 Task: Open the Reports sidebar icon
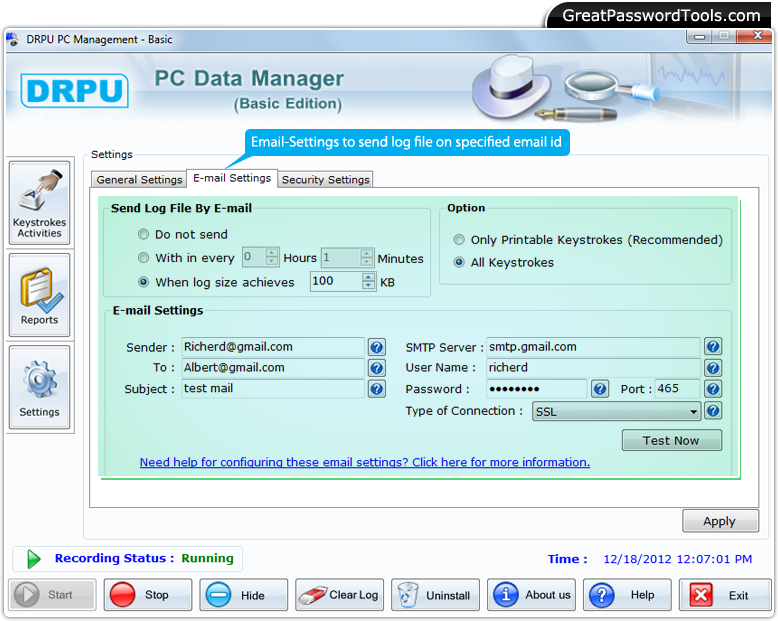(39, 295)
